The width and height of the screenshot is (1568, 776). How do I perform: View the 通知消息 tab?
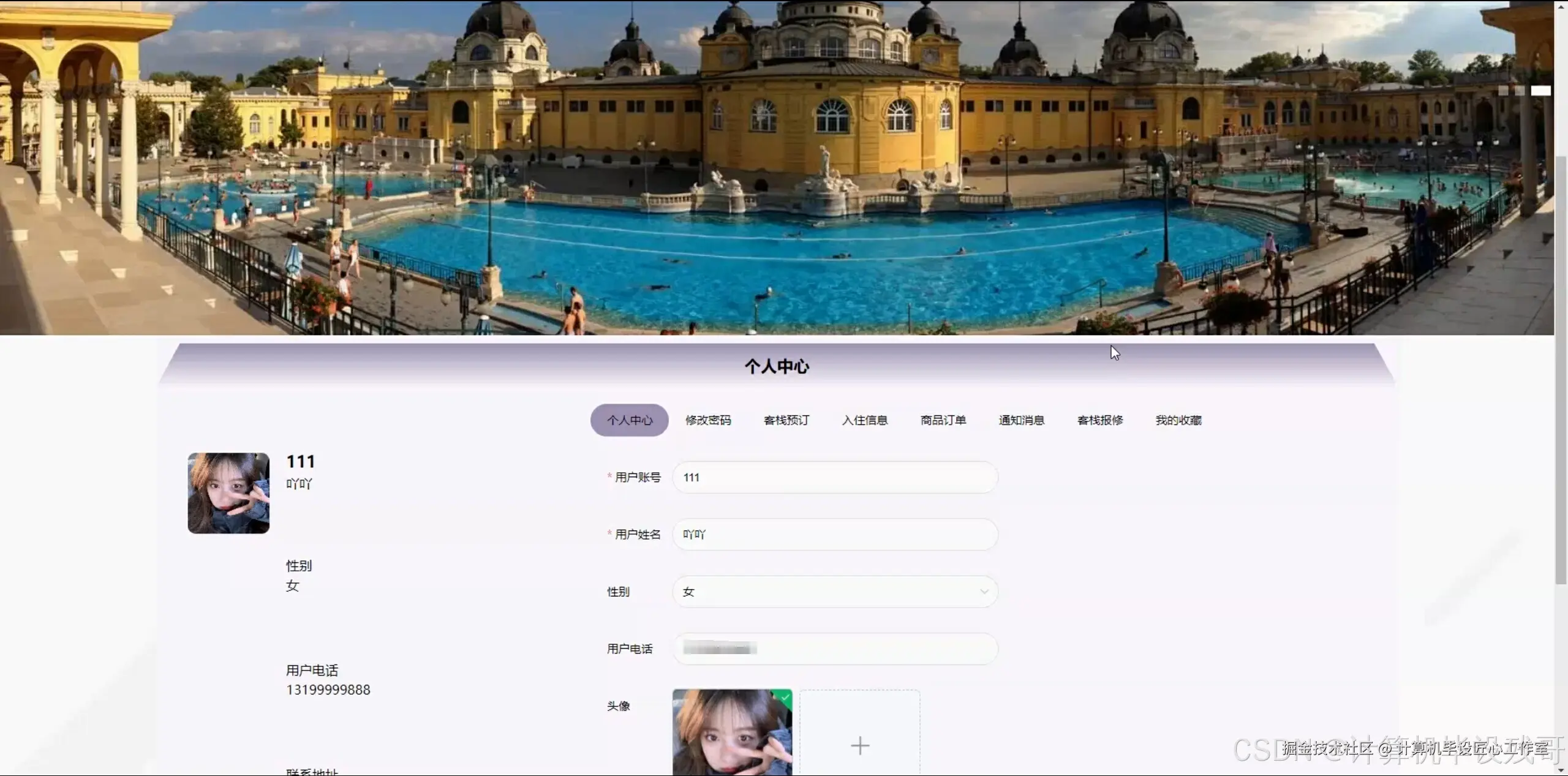[x=1022, y=420]
